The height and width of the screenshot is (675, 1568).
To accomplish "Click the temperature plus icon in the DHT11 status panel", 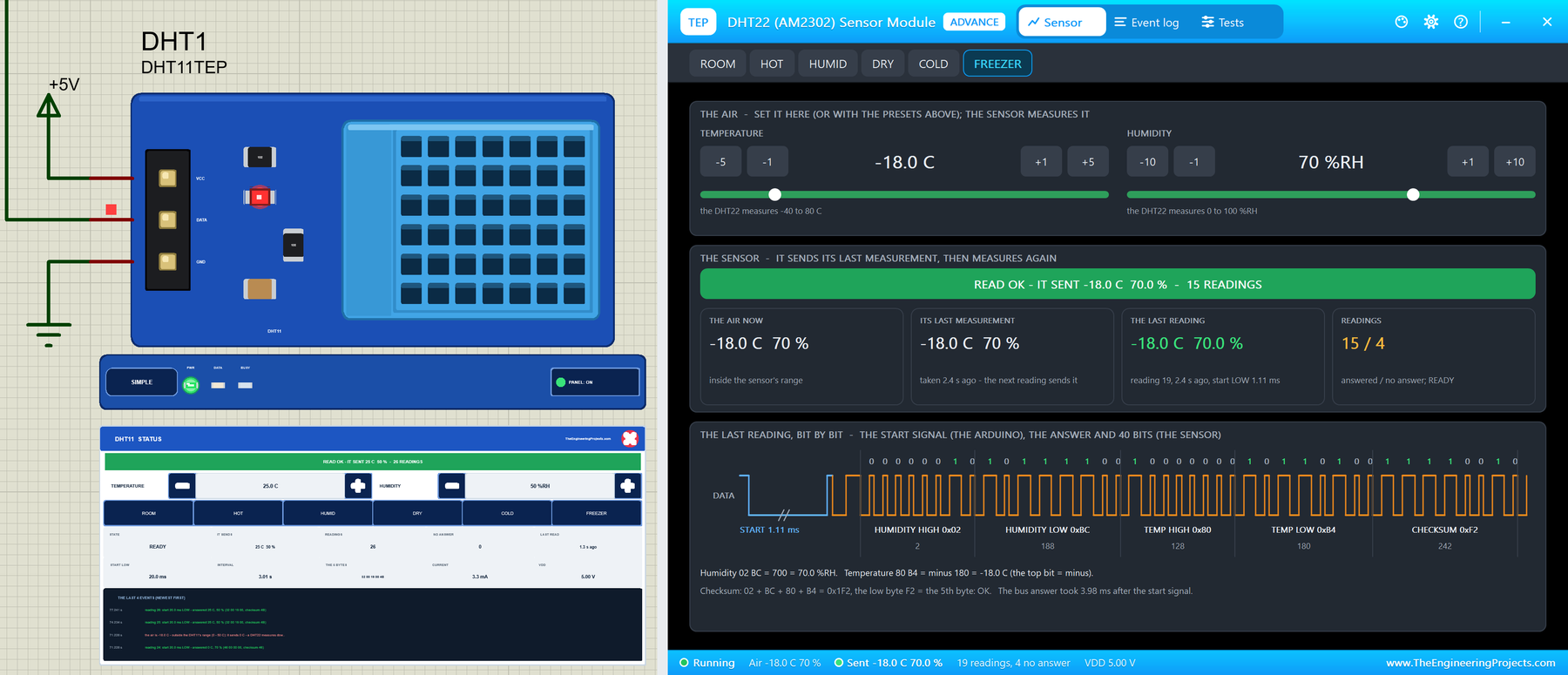I will click(x=358, y=485).
